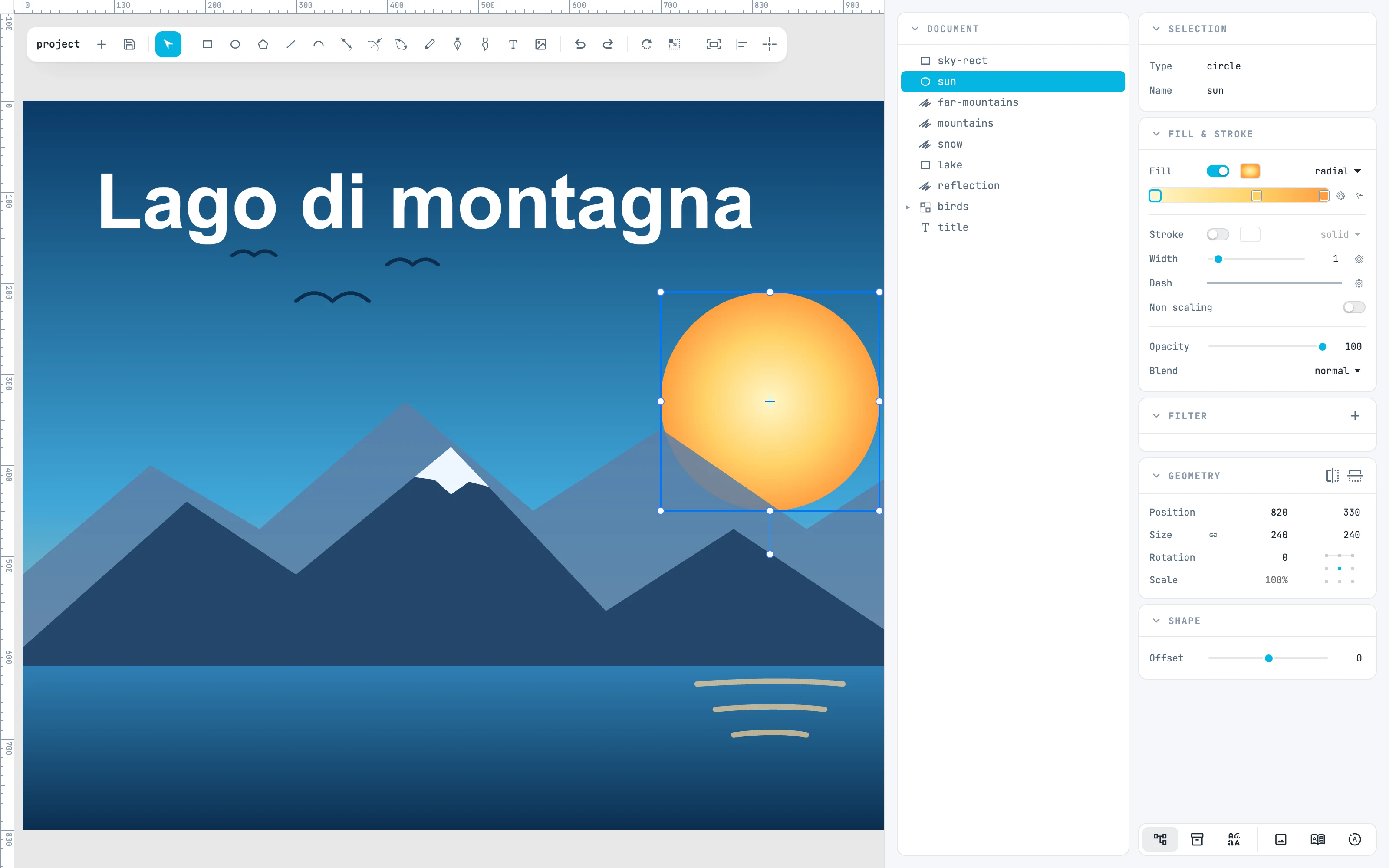Open the images panel tab
Viewport: 1389px width, 868px height.
1280,839
